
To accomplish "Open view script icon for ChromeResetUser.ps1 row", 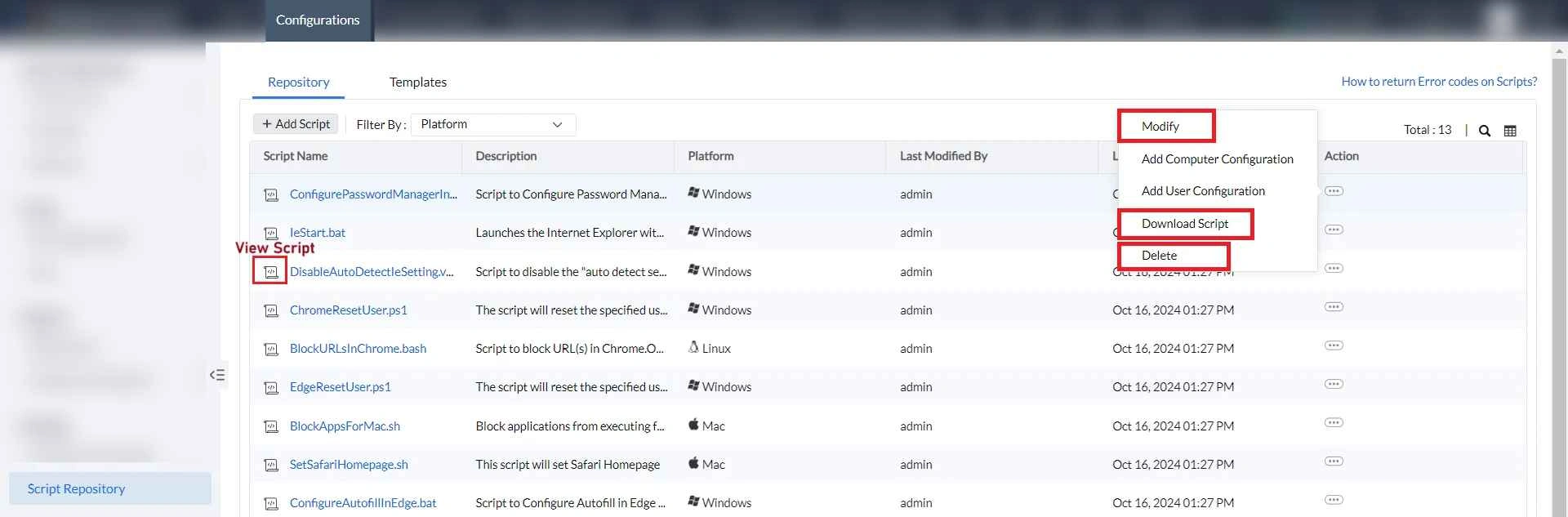I will tap(271, 310).
